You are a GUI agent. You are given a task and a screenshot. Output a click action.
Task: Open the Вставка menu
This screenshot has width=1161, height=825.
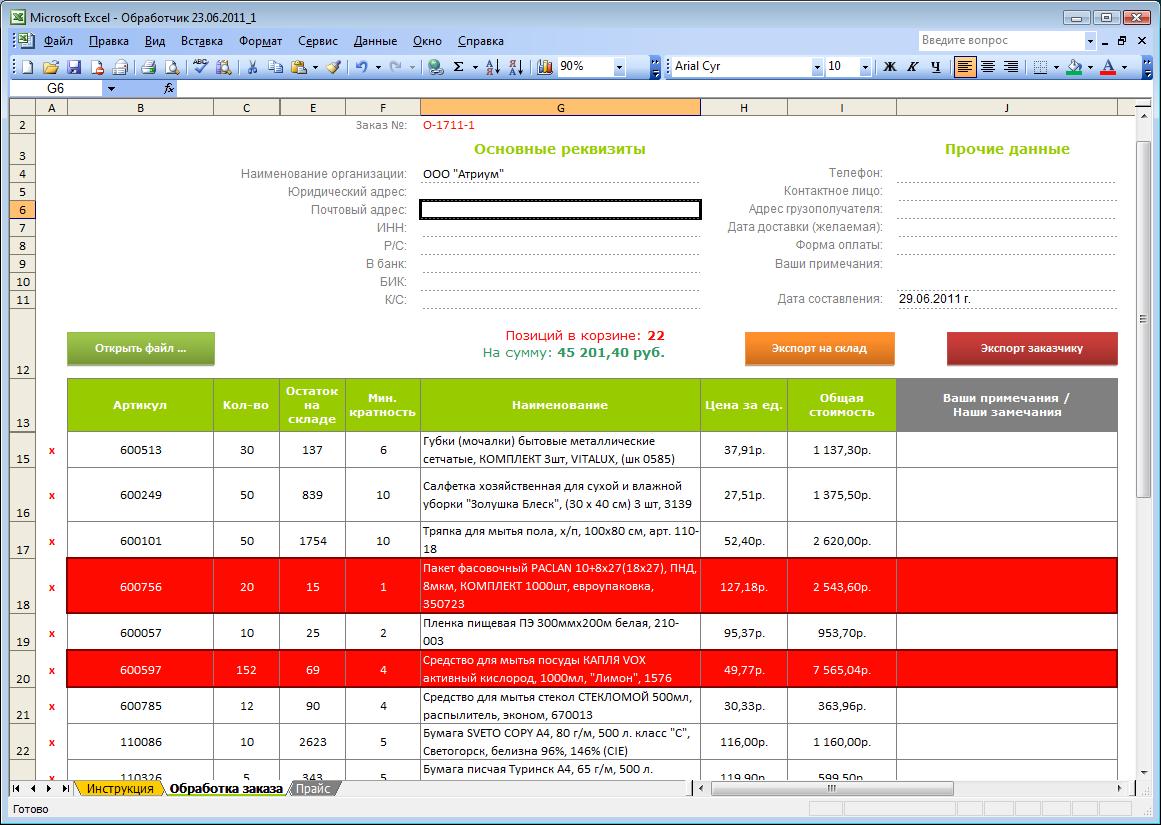coord(201,41)
